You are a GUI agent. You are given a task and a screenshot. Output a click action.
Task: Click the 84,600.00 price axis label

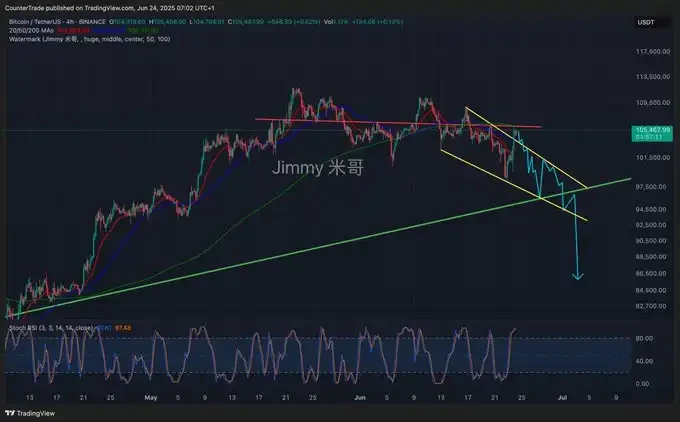click(651, 290)
